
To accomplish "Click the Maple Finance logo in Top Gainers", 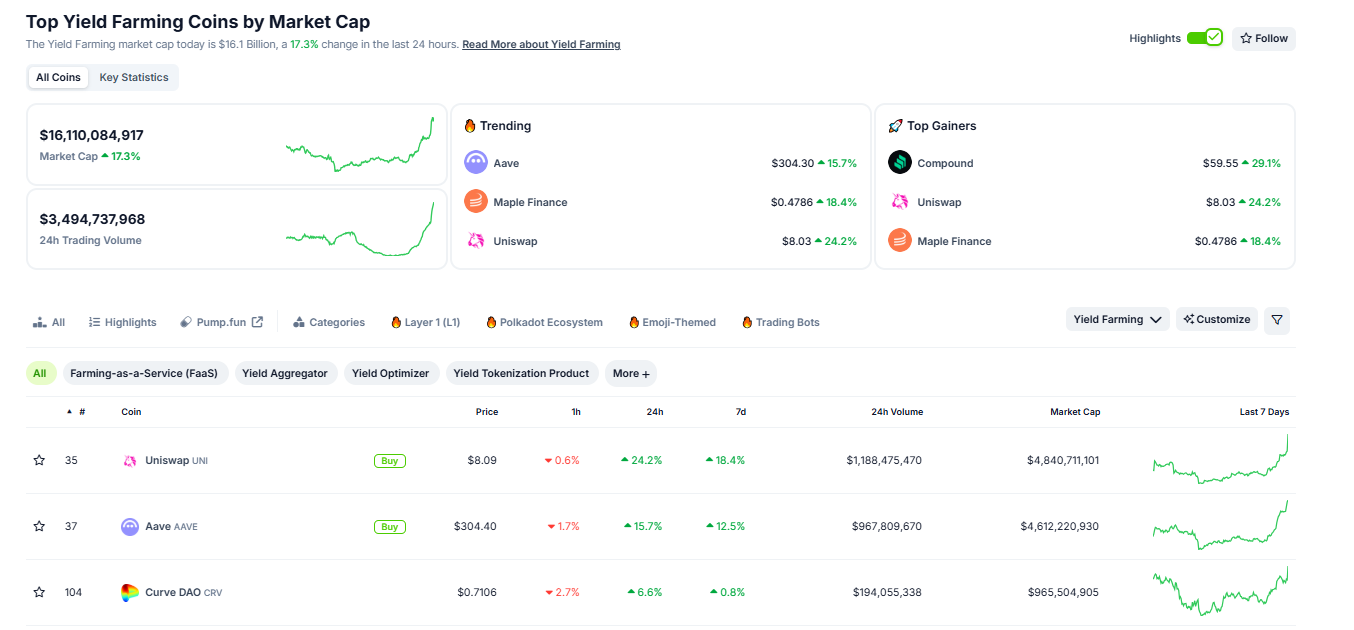I will click(900, 241).
